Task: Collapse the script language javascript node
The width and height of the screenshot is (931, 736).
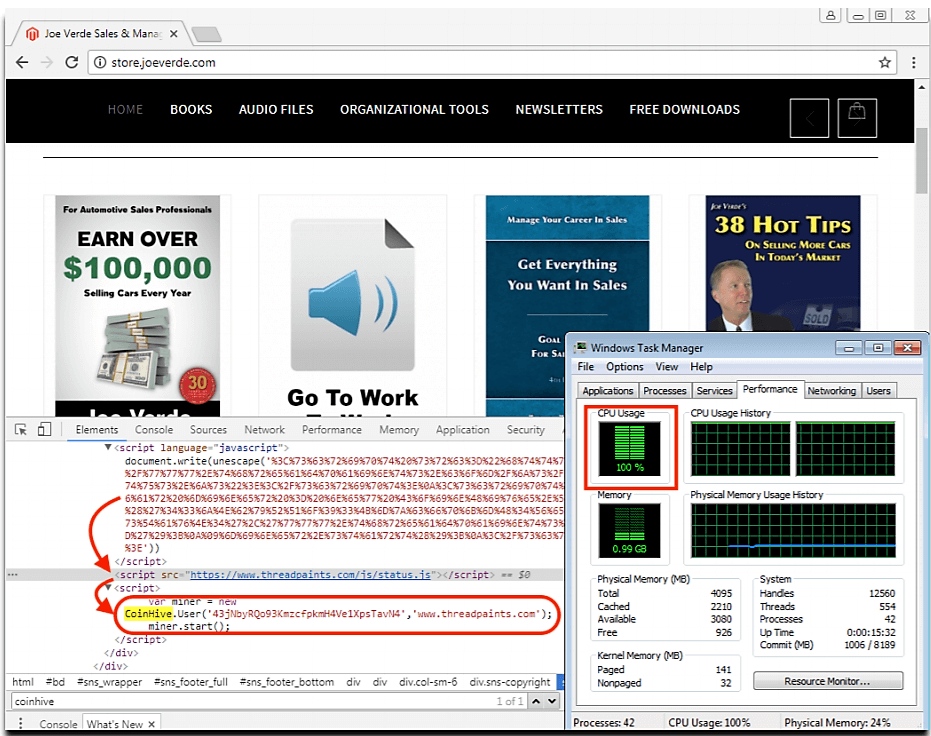Action: pos(107,447)
